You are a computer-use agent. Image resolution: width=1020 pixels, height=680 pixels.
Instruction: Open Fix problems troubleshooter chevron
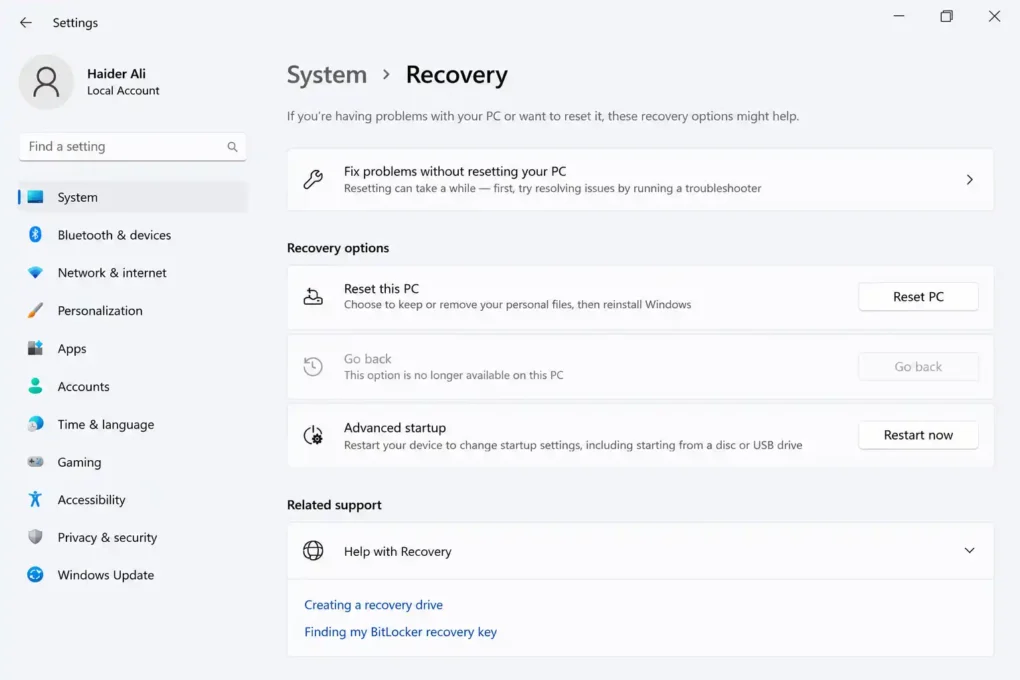(x=969, y=180)
